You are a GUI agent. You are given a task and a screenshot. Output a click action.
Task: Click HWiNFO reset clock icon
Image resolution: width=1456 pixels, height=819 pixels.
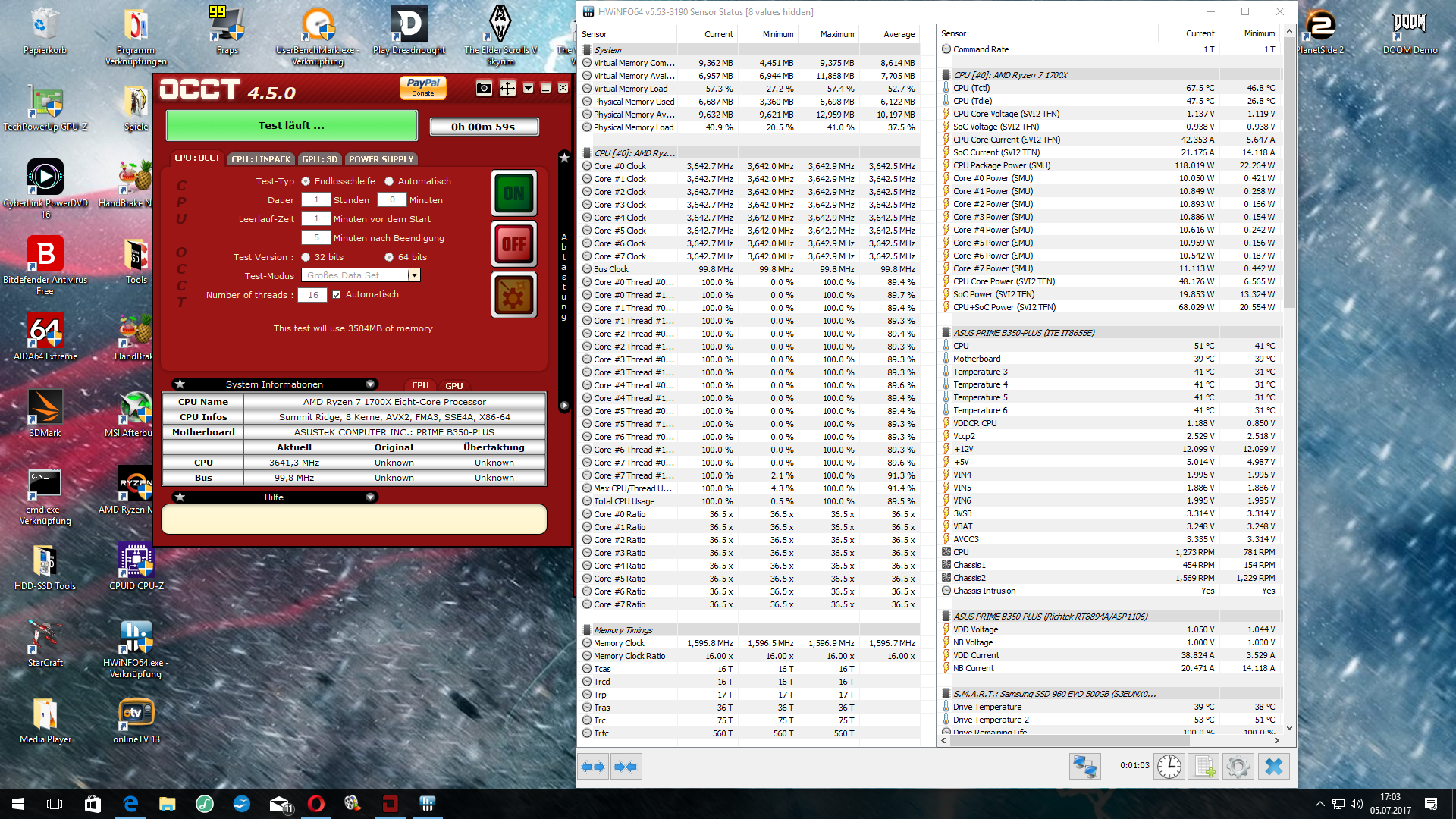point(1169,767)
